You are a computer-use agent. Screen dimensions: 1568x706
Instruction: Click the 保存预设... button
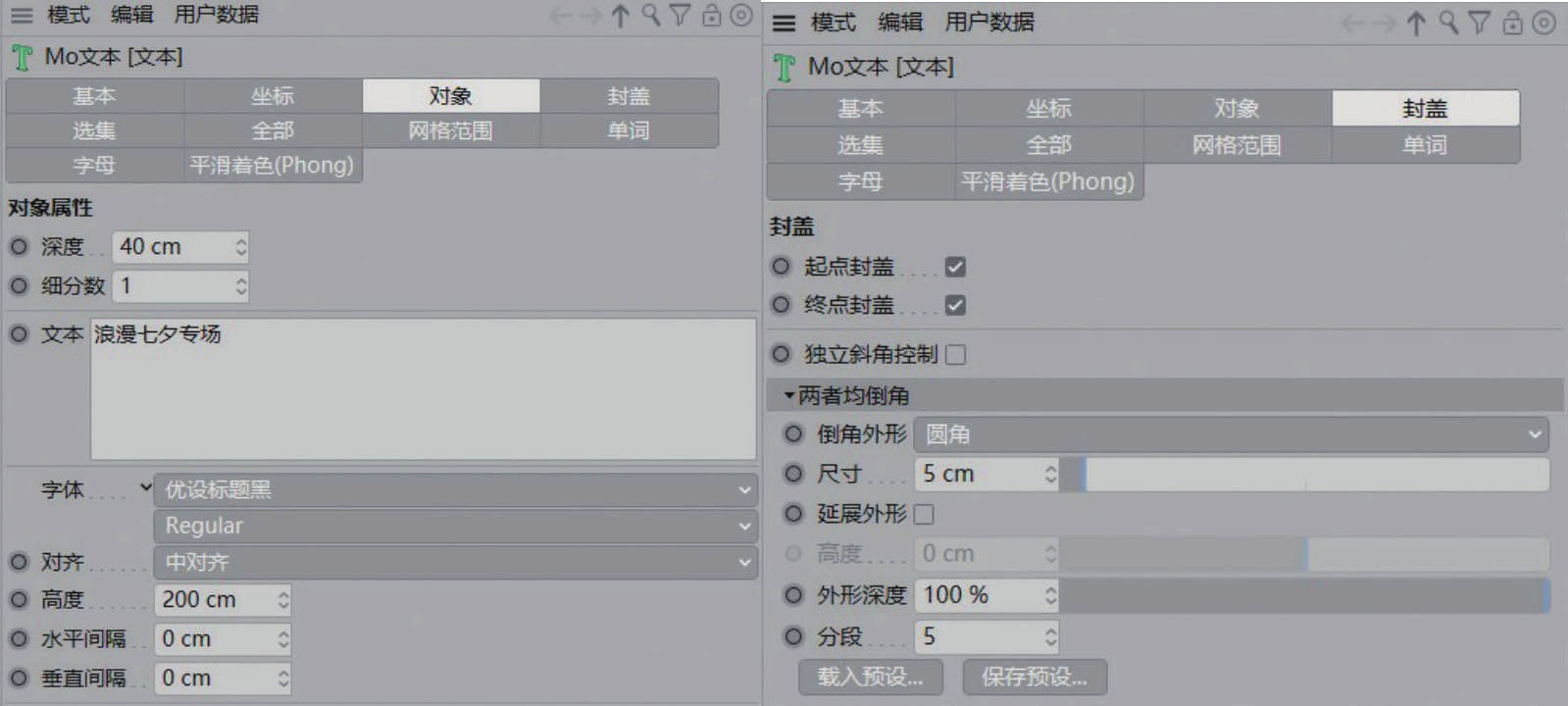coord(1035,677)
